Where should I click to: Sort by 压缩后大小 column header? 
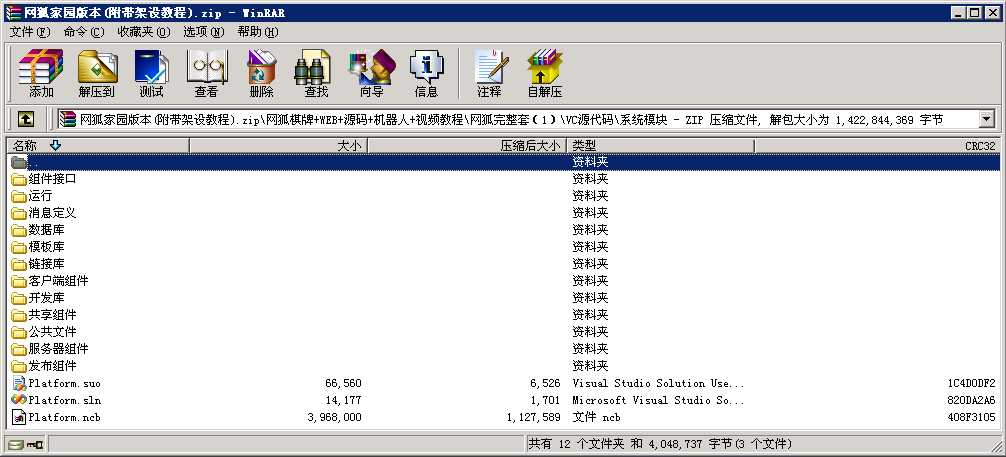tap(467, 146)
